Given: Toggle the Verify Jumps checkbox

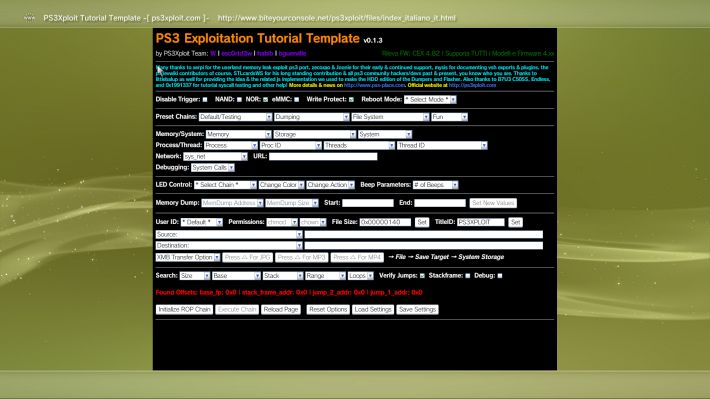Looking at the screenshot, I should 422,276.
